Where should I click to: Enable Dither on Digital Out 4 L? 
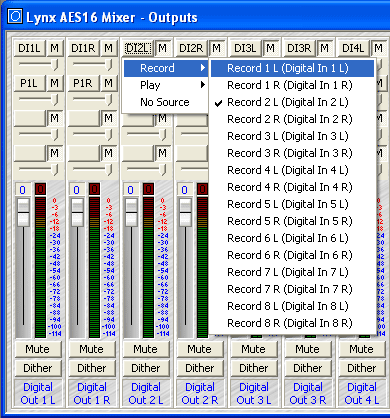(x=362, y=368)
